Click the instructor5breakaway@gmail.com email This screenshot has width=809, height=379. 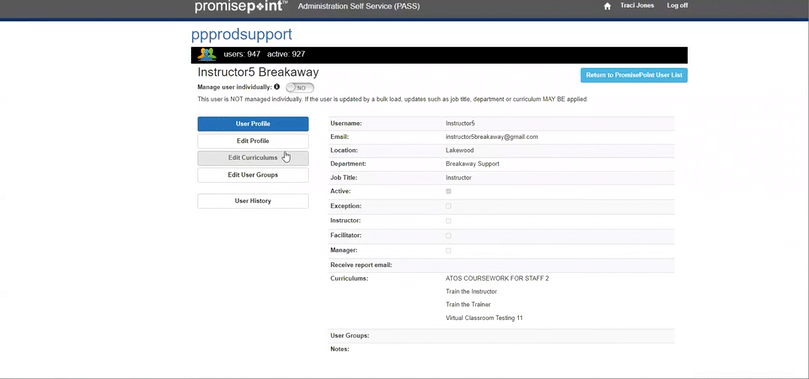[492, 137]
